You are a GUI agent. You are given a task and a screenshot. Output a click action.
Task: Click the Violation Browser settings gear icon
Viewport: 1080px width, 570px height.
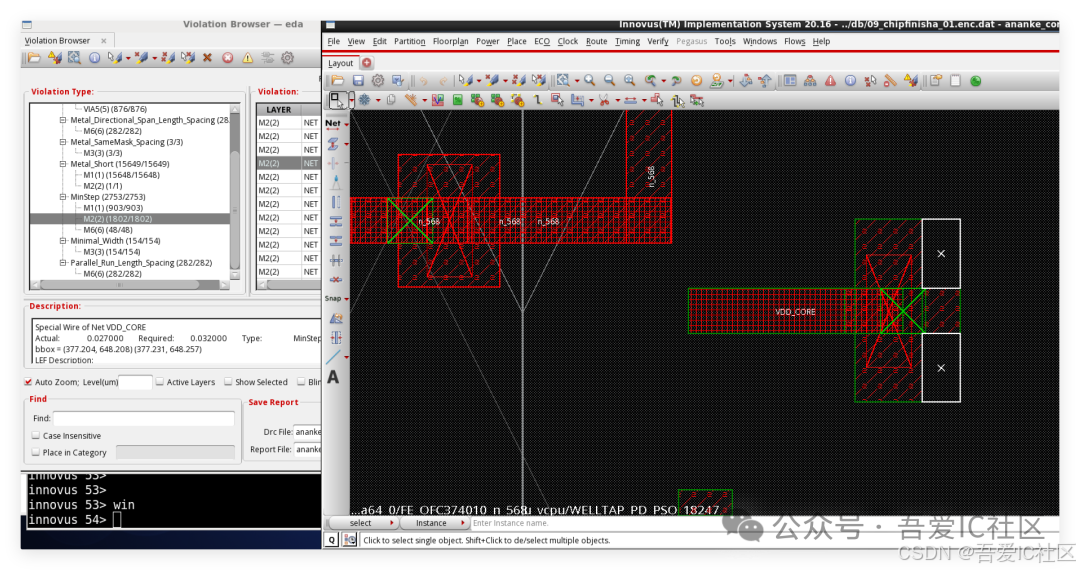click(x=287, y=59)
